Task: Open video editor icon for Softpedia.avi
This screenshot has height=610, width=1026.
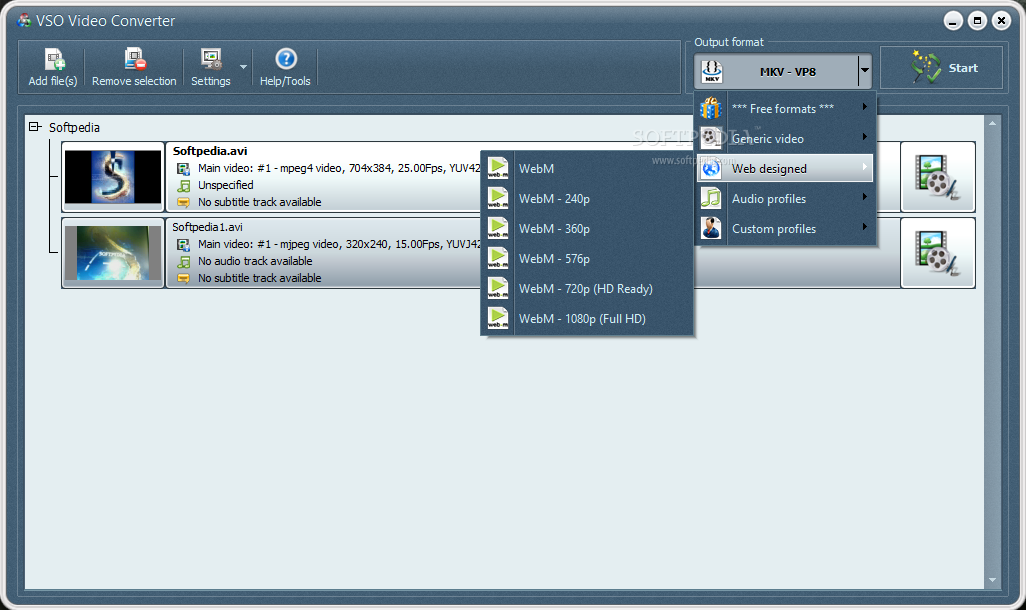Action: click(938, 177)
